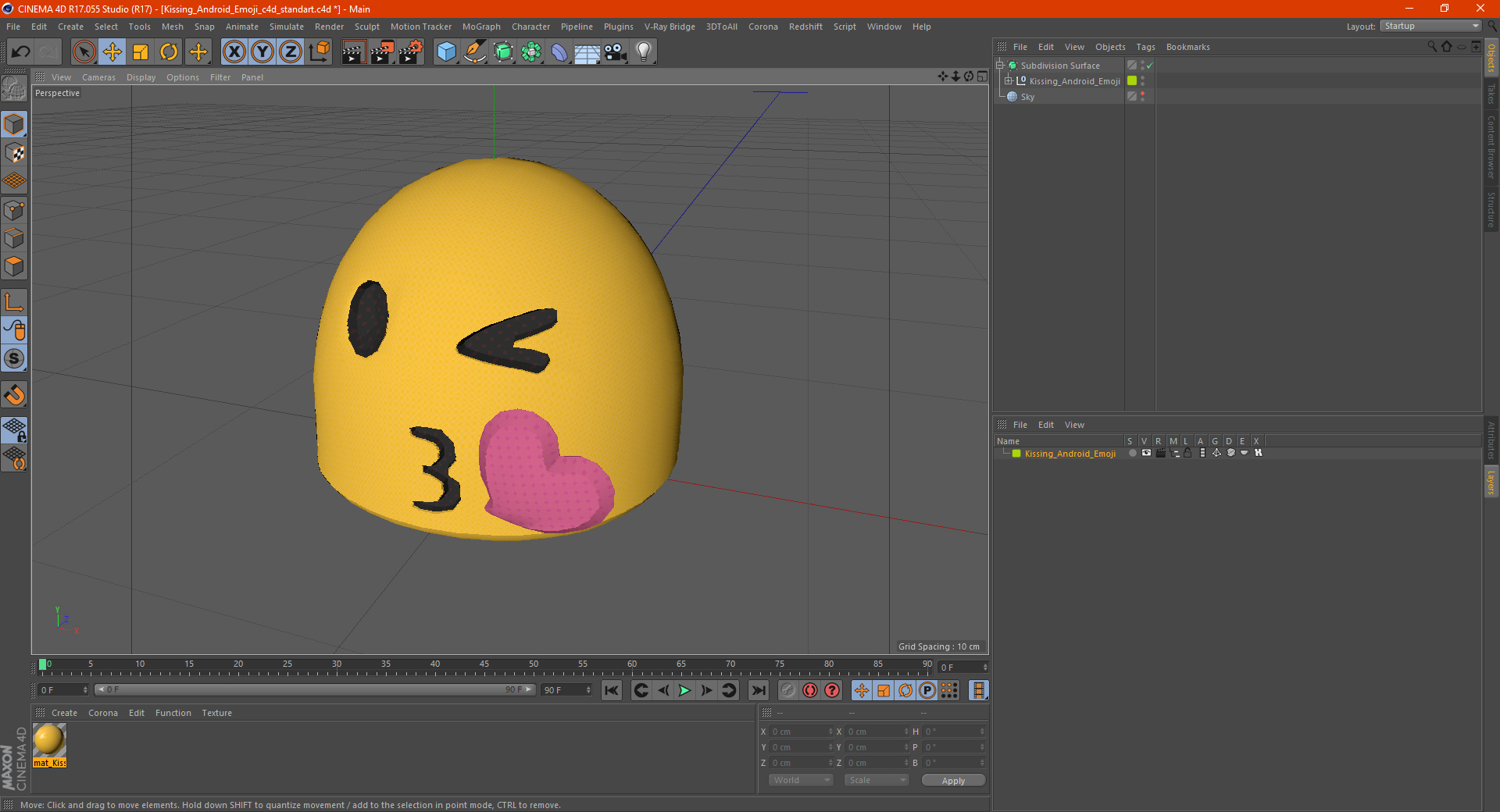The image size is (1500, 812).
Task: Open the material manager Function menu
Action: click(173, 713)
